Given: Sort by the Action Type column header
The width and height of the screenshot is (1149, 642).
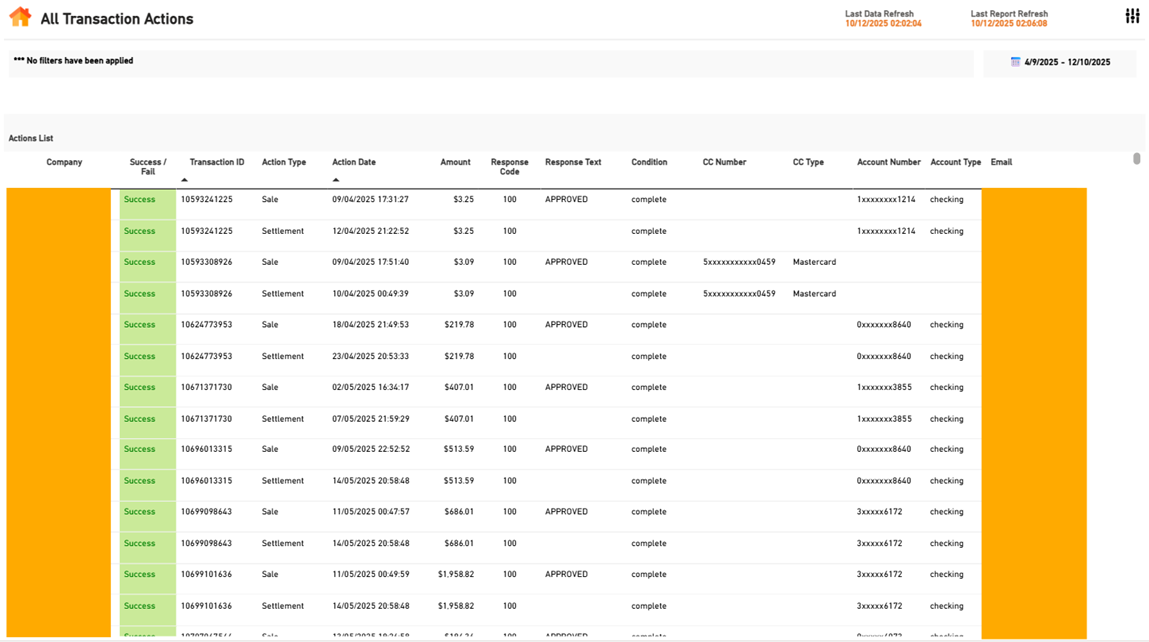Looking at the screenshot, I should (x=284, y=163).
